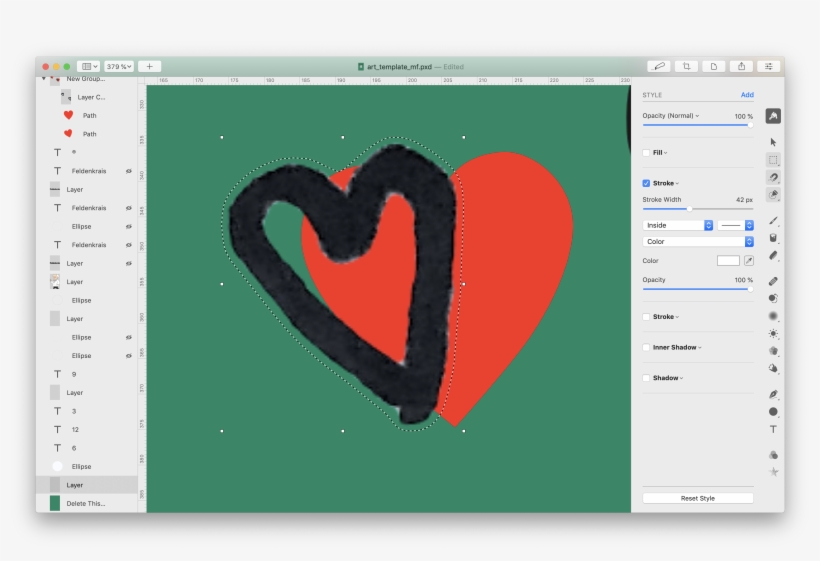The width and height of the screenshot is (820, 561).
Task: Pick stroke color with the eyedropper
Action: [x=749, y=260]
